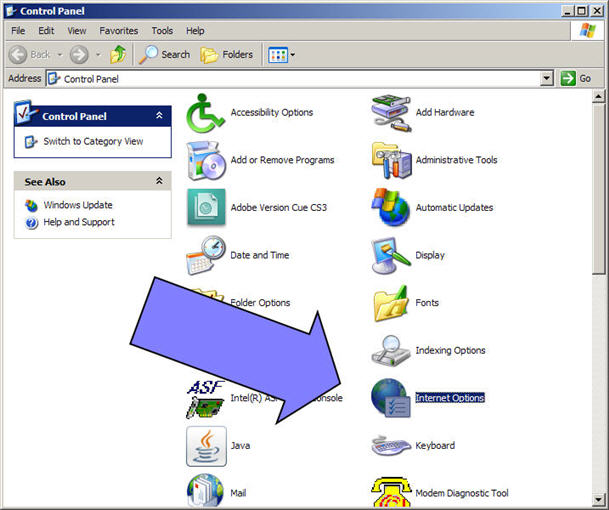This screenshot has width=609, height=510.
Task: Open the Edit menu
Action: (x=46, y=31)
